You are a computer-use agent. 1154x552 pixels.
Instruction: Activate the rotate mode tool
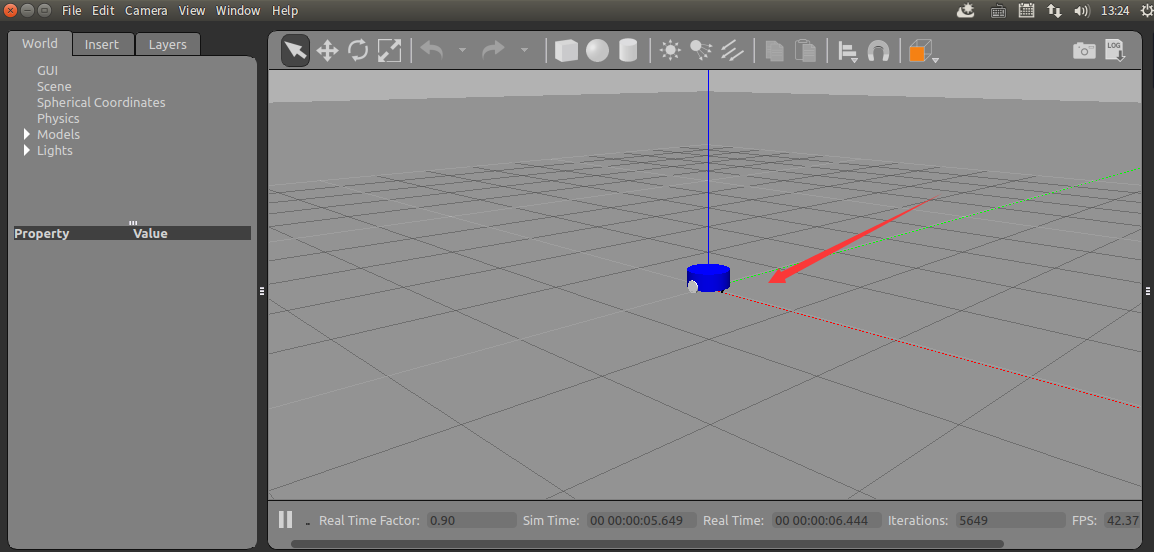[358, 51]
